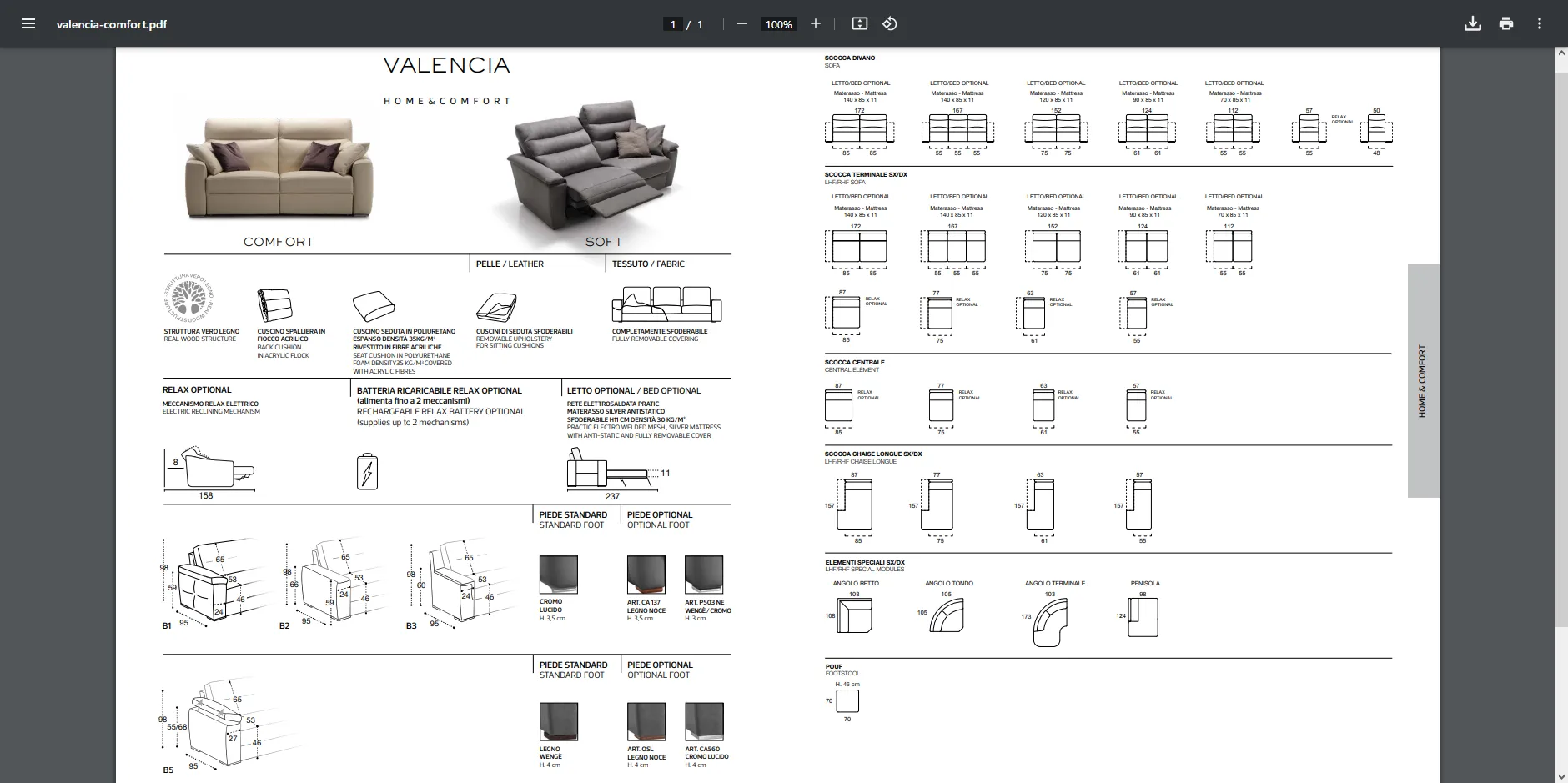Open the three-dot more actions menu
The width and height of the screenshot is (1568, 783).
click(x=1539, y=23)
